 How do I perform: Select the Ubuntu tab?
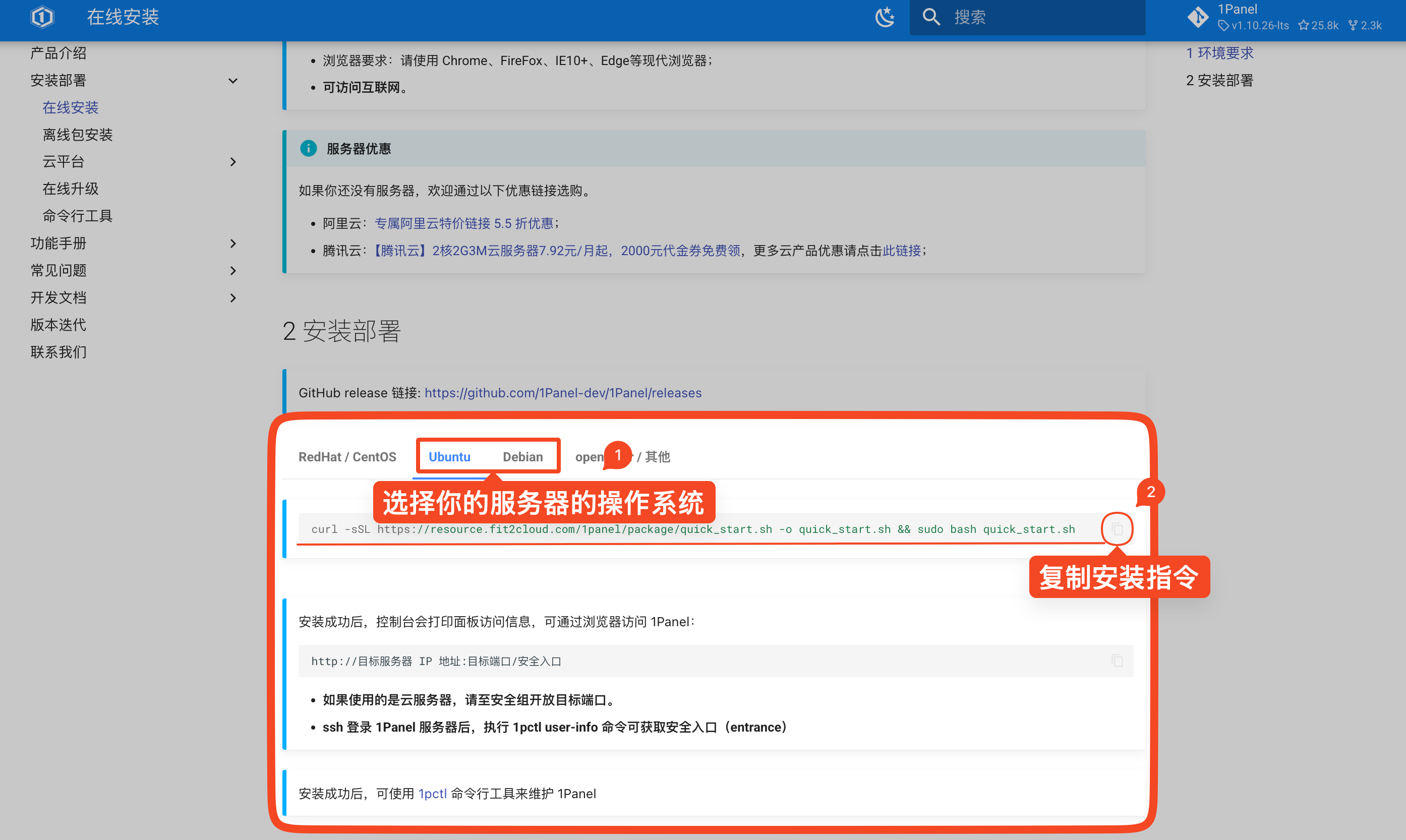tap(449, 457)
